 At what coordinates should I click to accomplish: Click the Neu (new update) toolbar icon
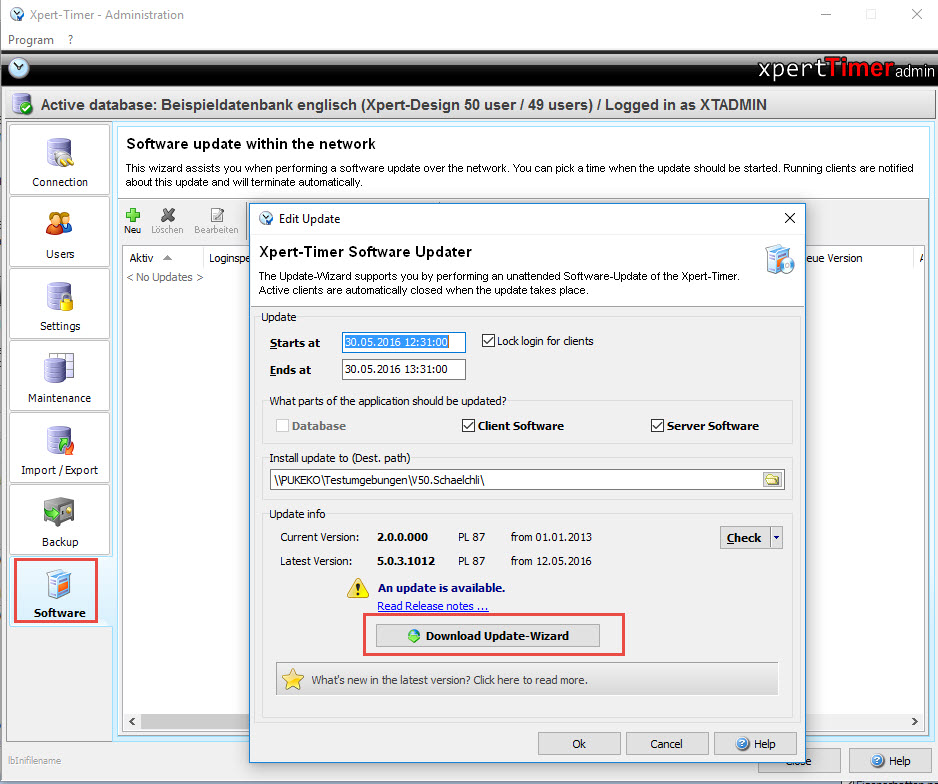[x=133, y=221]
